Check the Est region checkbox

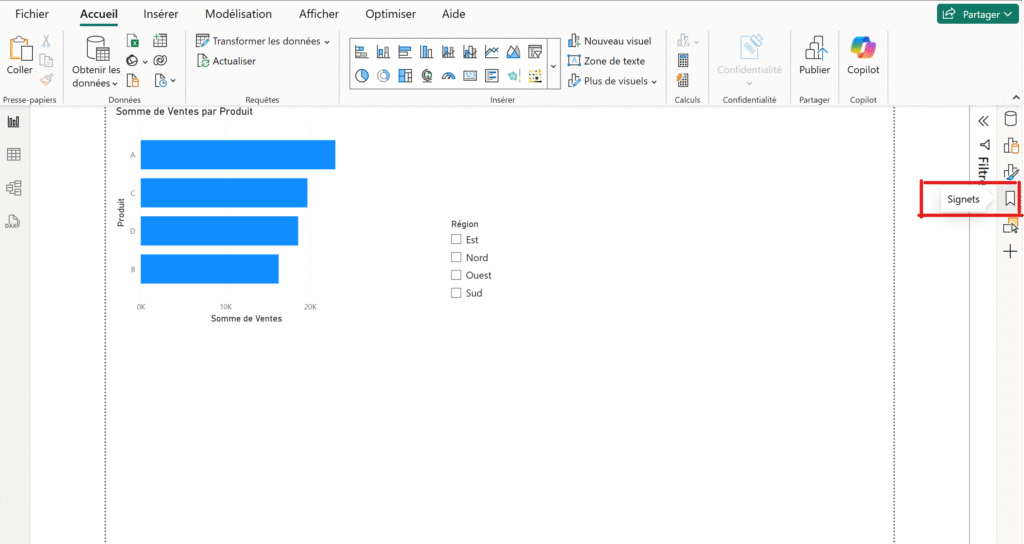coord(456,240)
